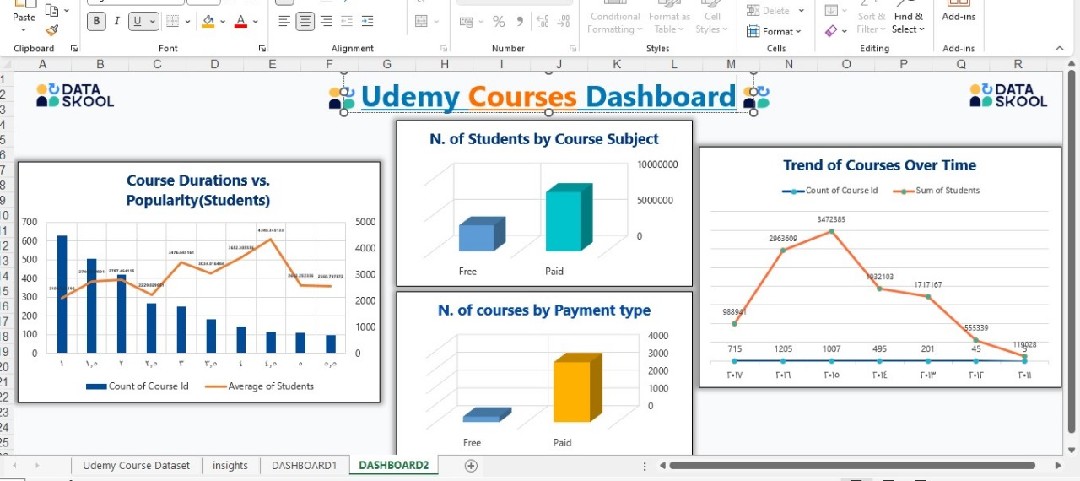
Task: Open Number format dialog launcher
Action: point(573,48)
